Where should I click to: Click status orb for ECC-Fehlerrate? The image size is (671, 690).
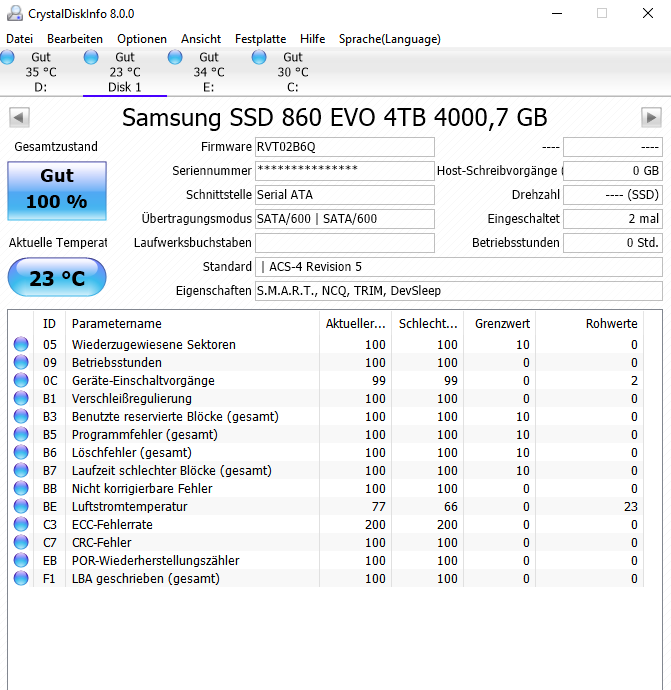coord(21,525)
